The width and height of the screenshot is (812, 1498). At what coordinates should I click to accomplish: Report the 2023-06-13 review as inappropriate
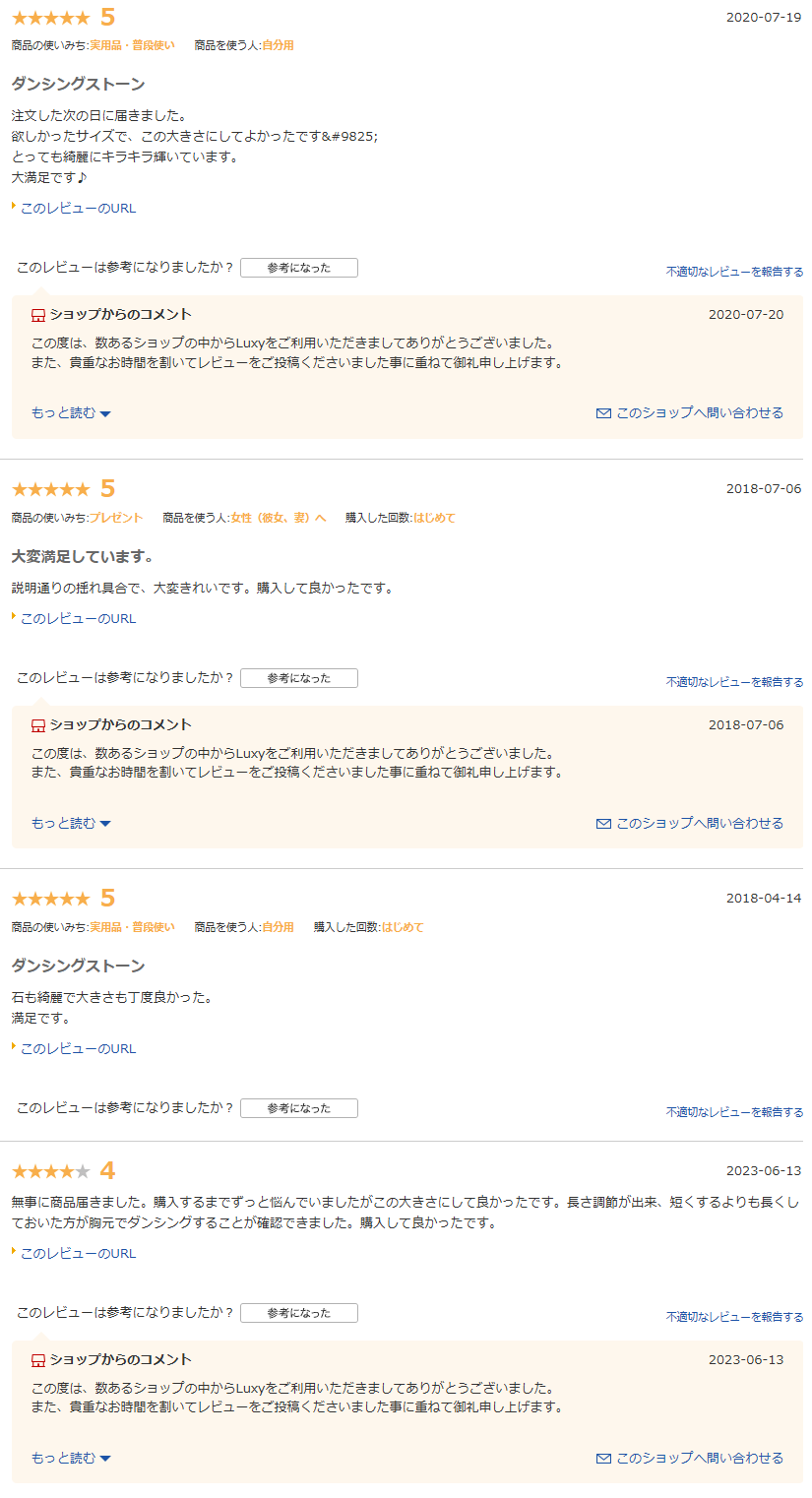[x=734, y=1317]
